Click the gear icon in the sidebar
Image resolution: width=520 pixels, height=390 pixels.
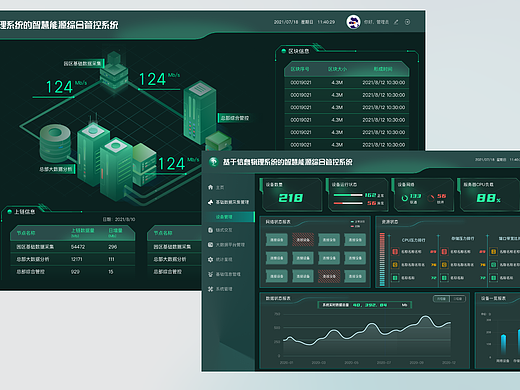pyautogui.click(x=210, y=259)
